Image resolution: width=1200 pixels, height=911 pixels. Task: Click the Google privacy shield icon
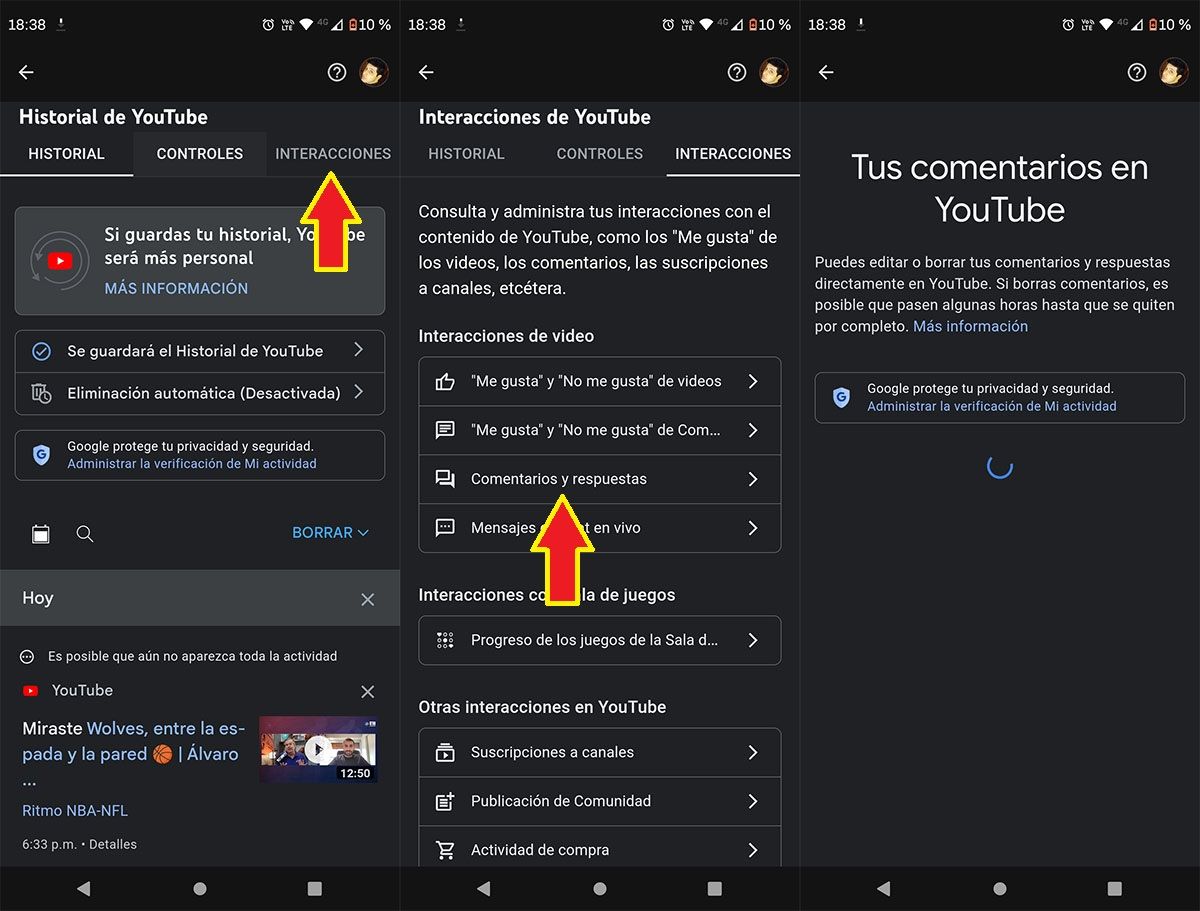tap(41, 454)
